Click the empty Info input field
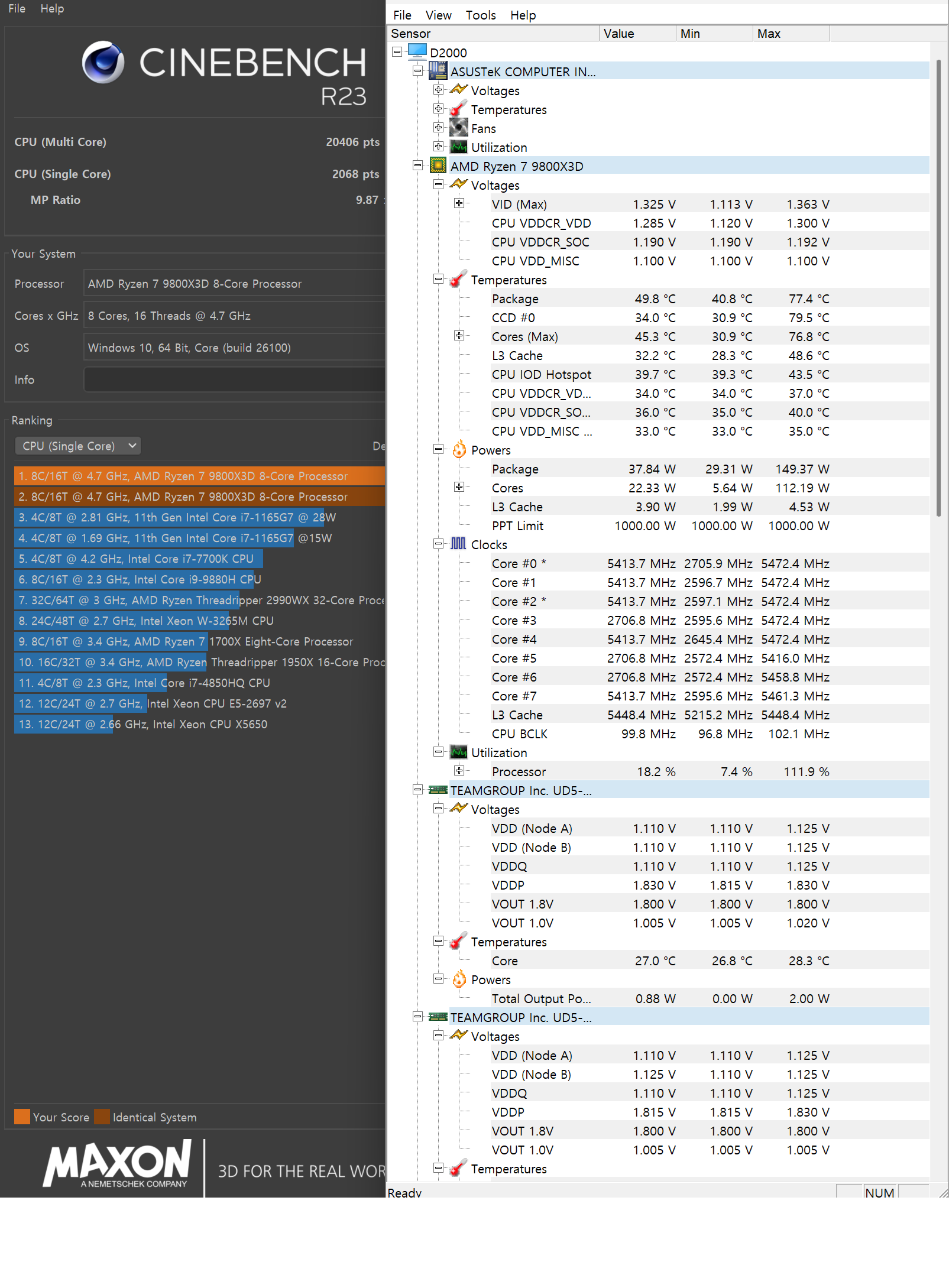The height and width of the screenshot is (1288, 949). pos(234,379)
